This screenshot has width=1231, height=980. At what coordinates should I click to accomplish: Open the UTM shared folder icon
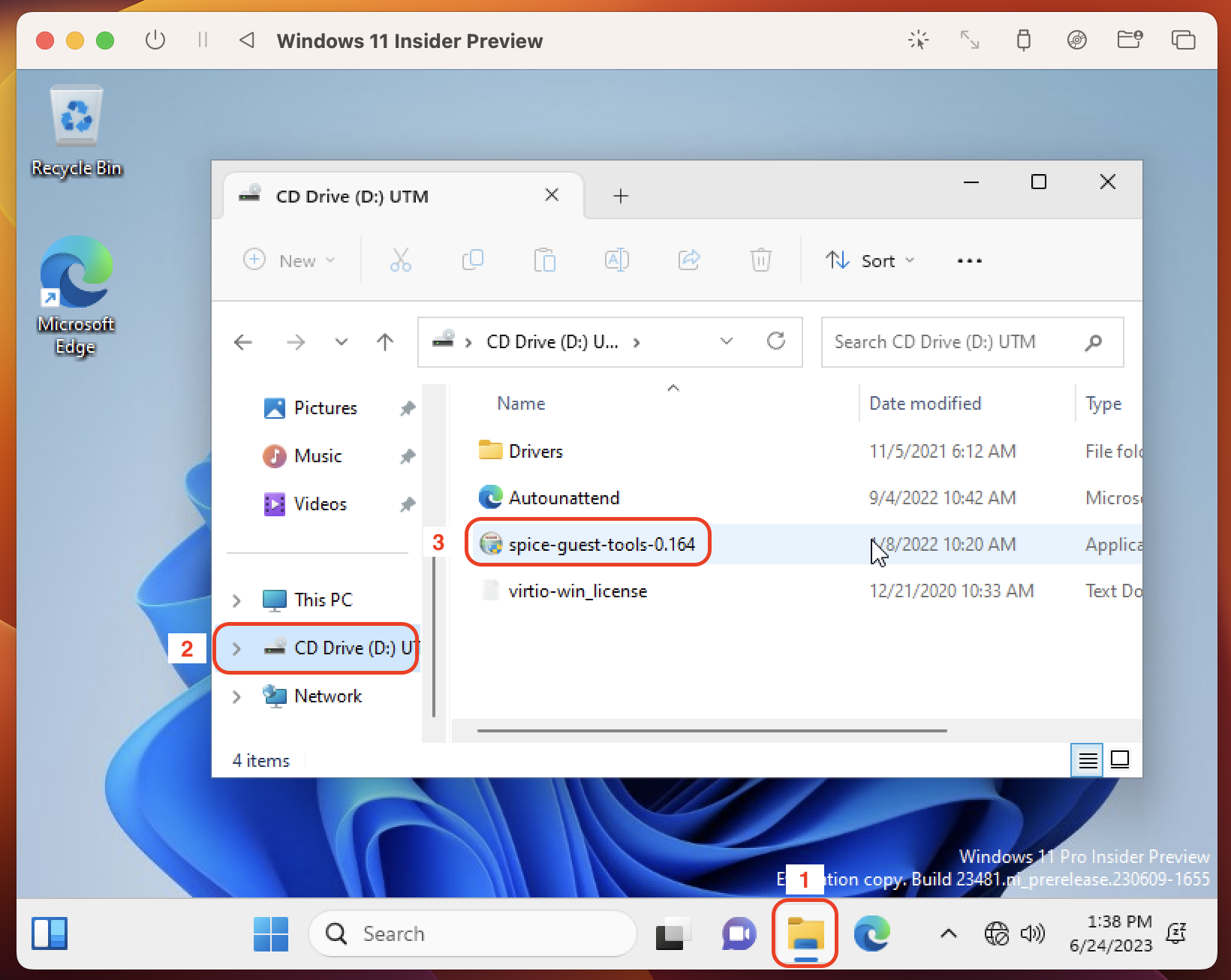tap(1130, 40)
